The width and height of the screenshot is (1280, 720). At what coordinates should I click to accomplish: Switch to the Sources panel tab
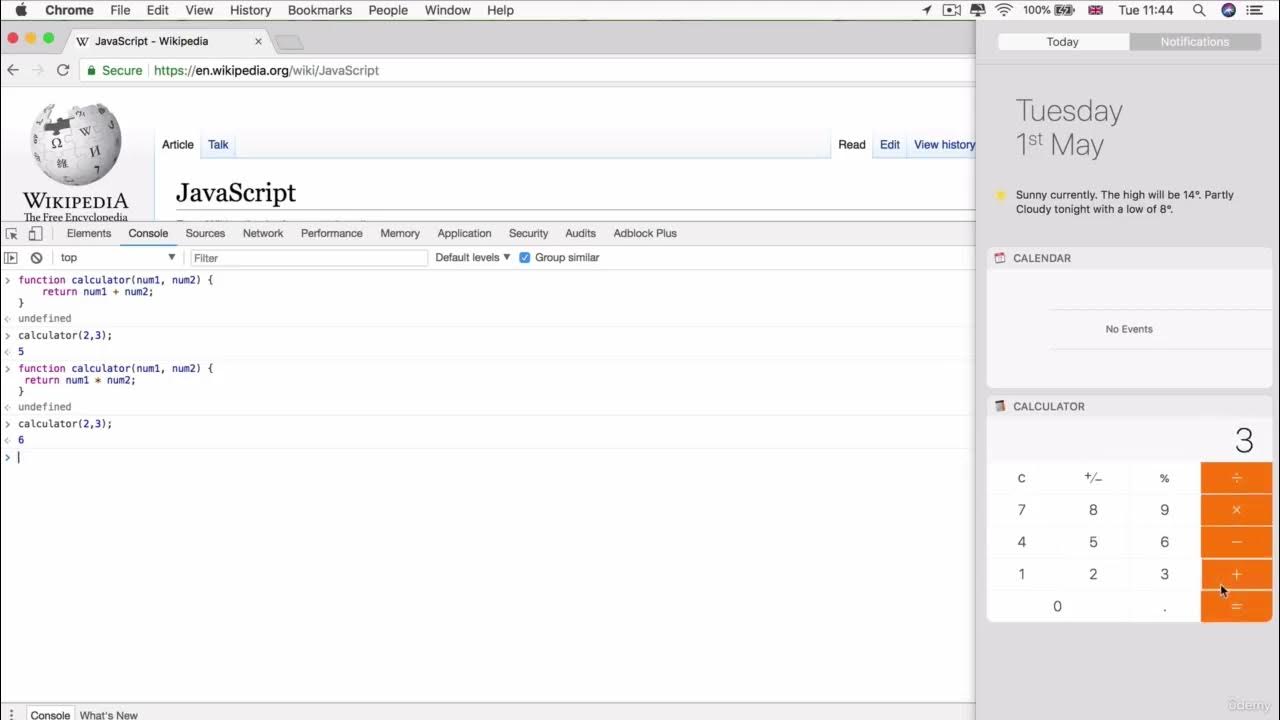(205, 233)
